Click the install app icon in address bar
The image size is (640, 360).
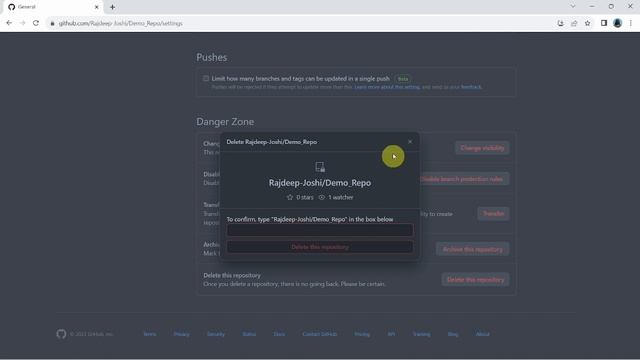point(560,23)
